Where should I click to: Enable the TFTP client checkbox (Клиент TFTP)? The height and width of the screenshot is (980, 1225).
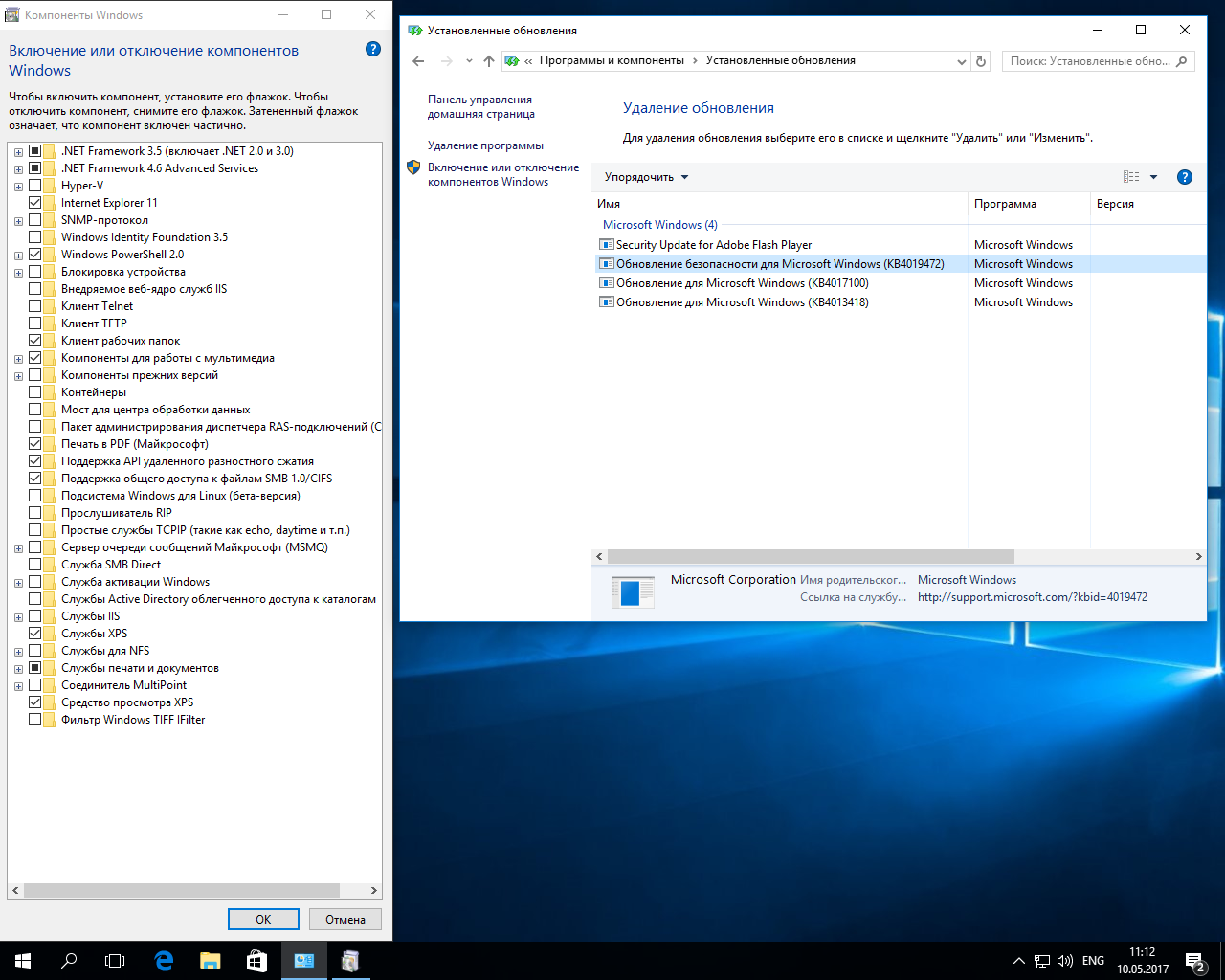(x=35, y=323)
